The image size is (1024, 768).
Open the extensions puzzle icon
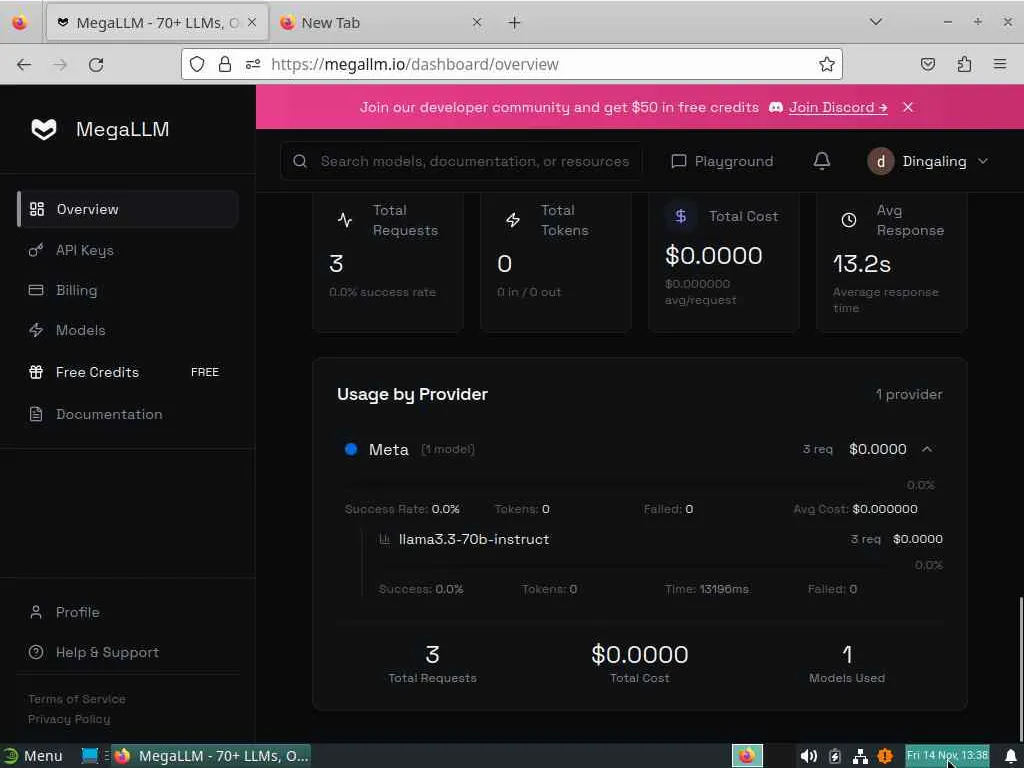[x=964, y=64]
